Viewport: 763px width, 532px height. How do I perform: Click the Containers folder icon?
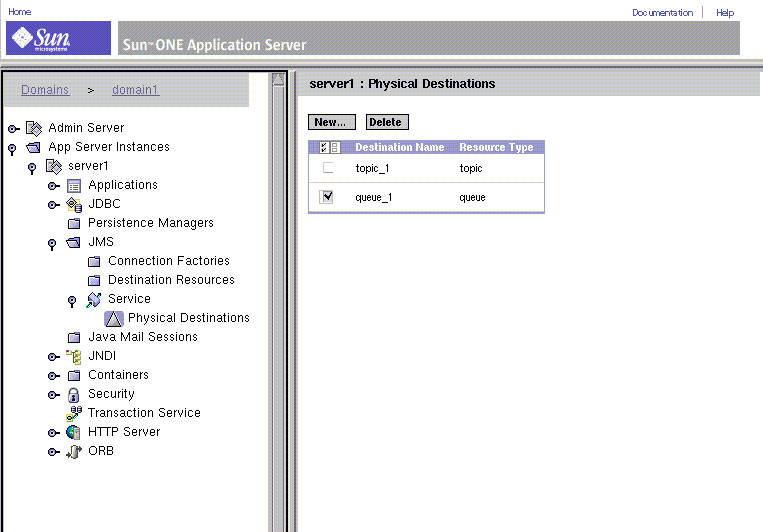click(x=74, y=375)
